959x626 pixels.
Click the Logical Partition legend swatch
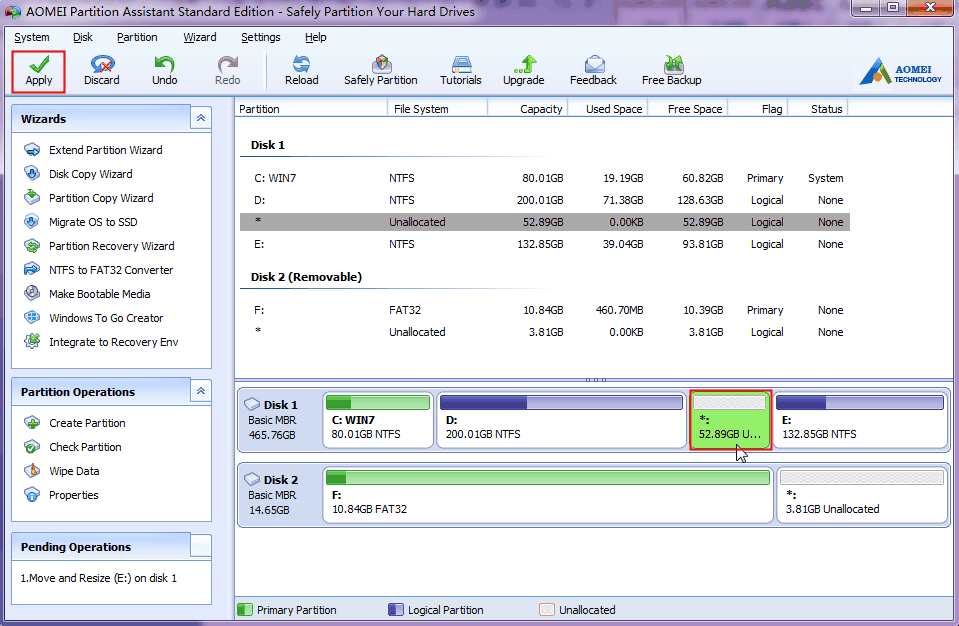(396, 609)
